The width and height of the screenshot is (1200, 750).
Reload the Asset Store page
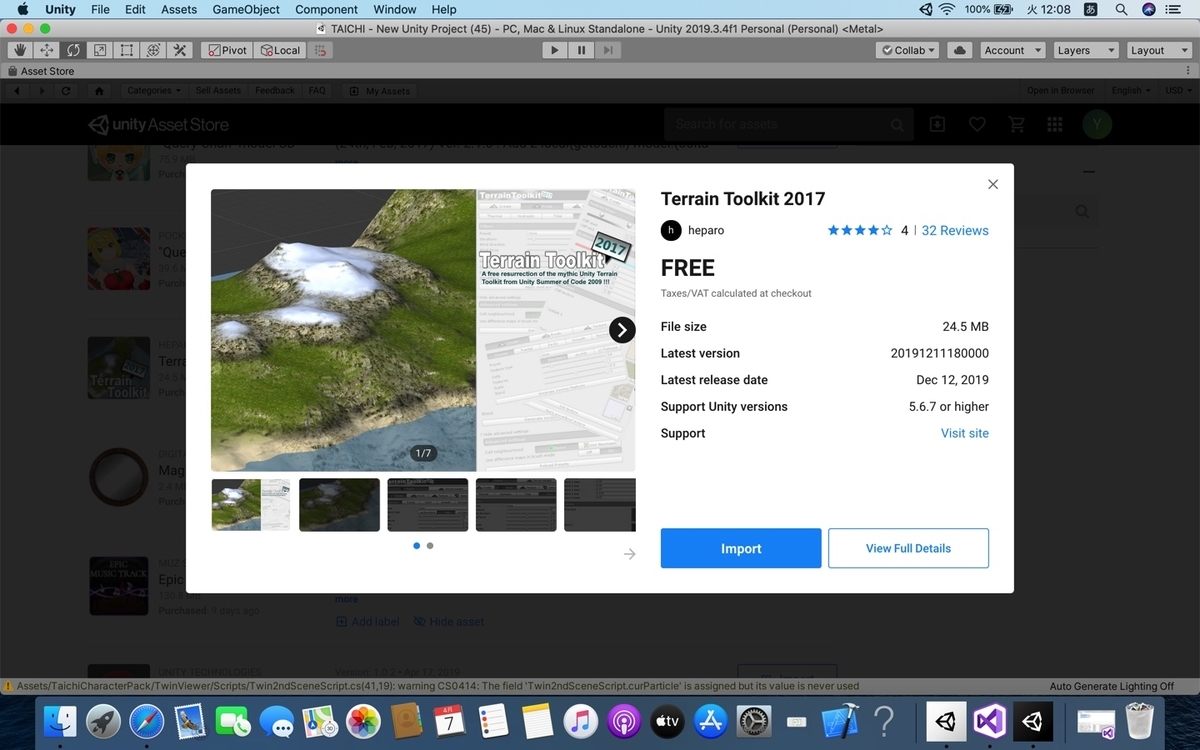click(x=66, y=90)
